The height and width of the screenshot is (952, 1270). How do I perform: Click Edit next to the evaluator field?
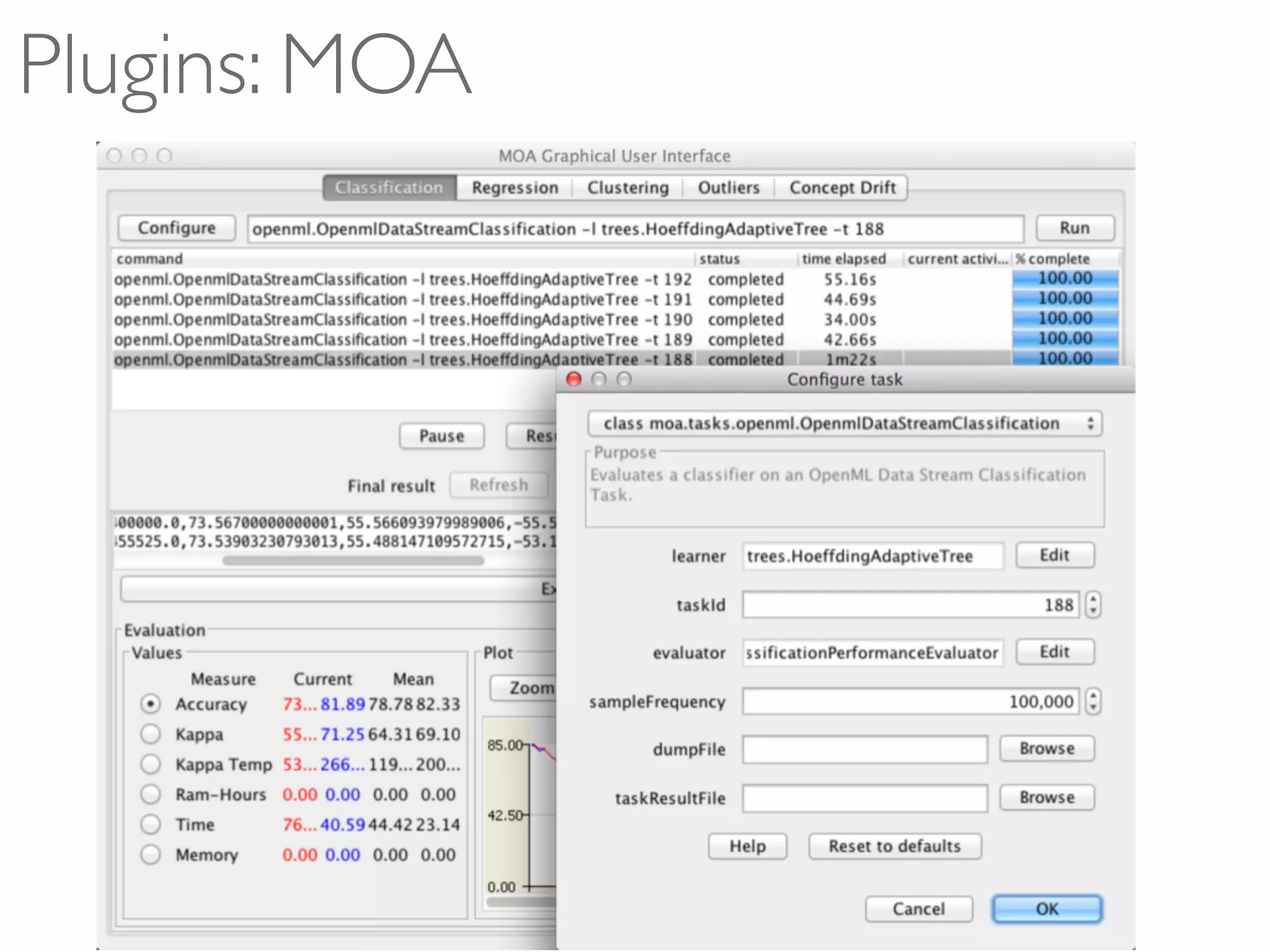pyautogui.click(x=1055, y=652)
